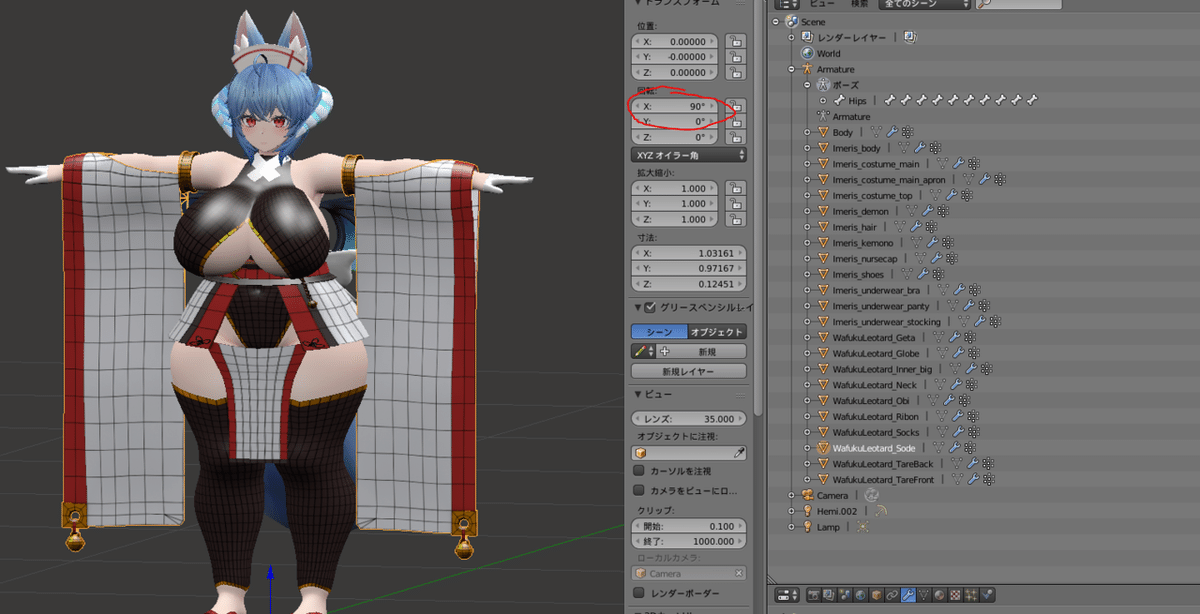Collapse the Scene tree node
Viewport: 1200px width, 614px height.
(x=775, y=21)
